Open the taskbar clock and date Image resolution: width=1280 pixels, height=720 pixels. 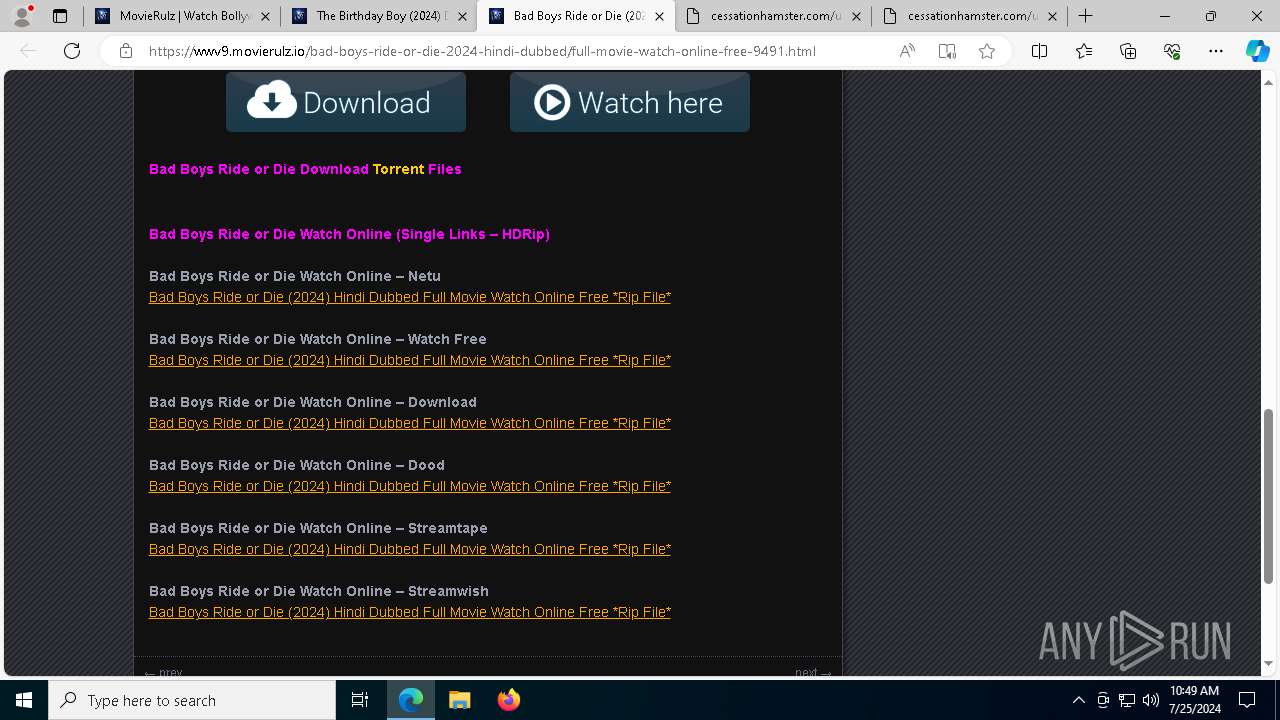(x=1195, y=700)
